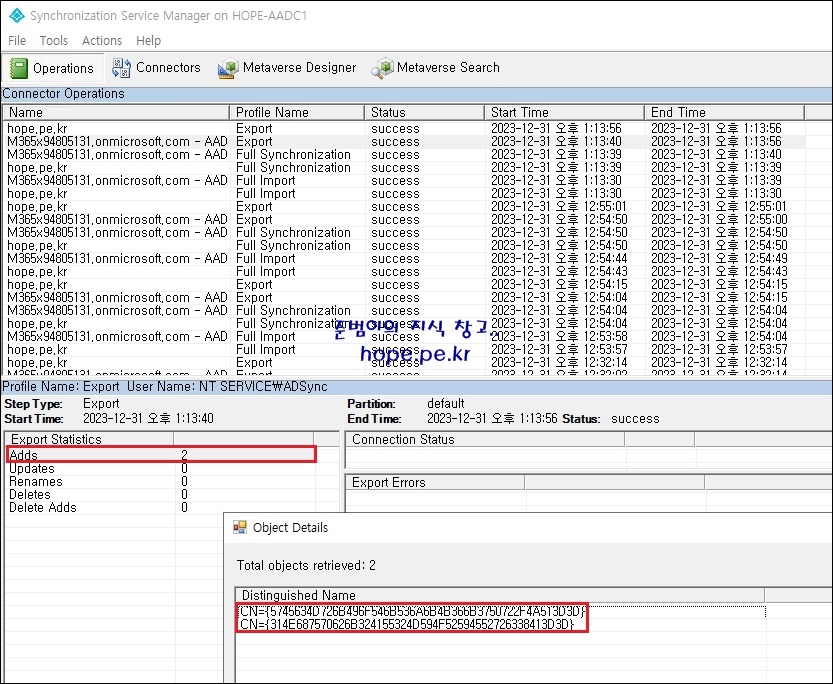Open the Actions menu
The width and height of the screenshot is (833, 684).
click(101, 40)
